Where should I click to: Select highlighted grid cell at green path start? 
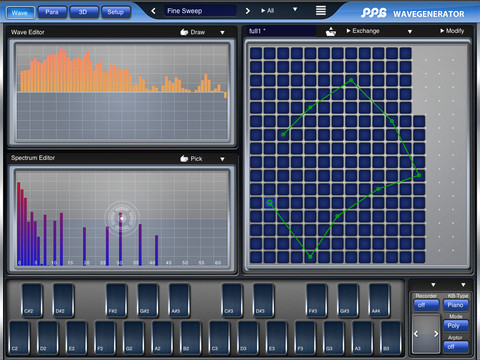[x=269, y=203]
